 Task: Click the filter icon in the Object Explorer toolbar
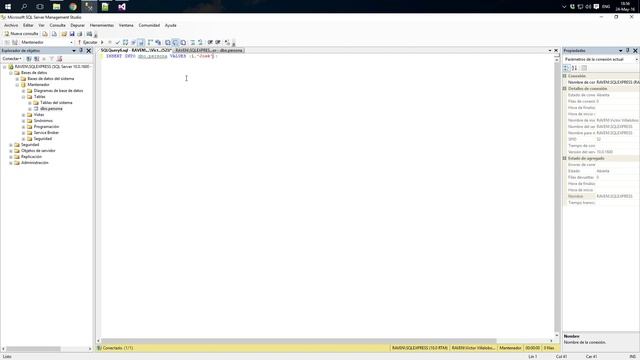(51, 59)
